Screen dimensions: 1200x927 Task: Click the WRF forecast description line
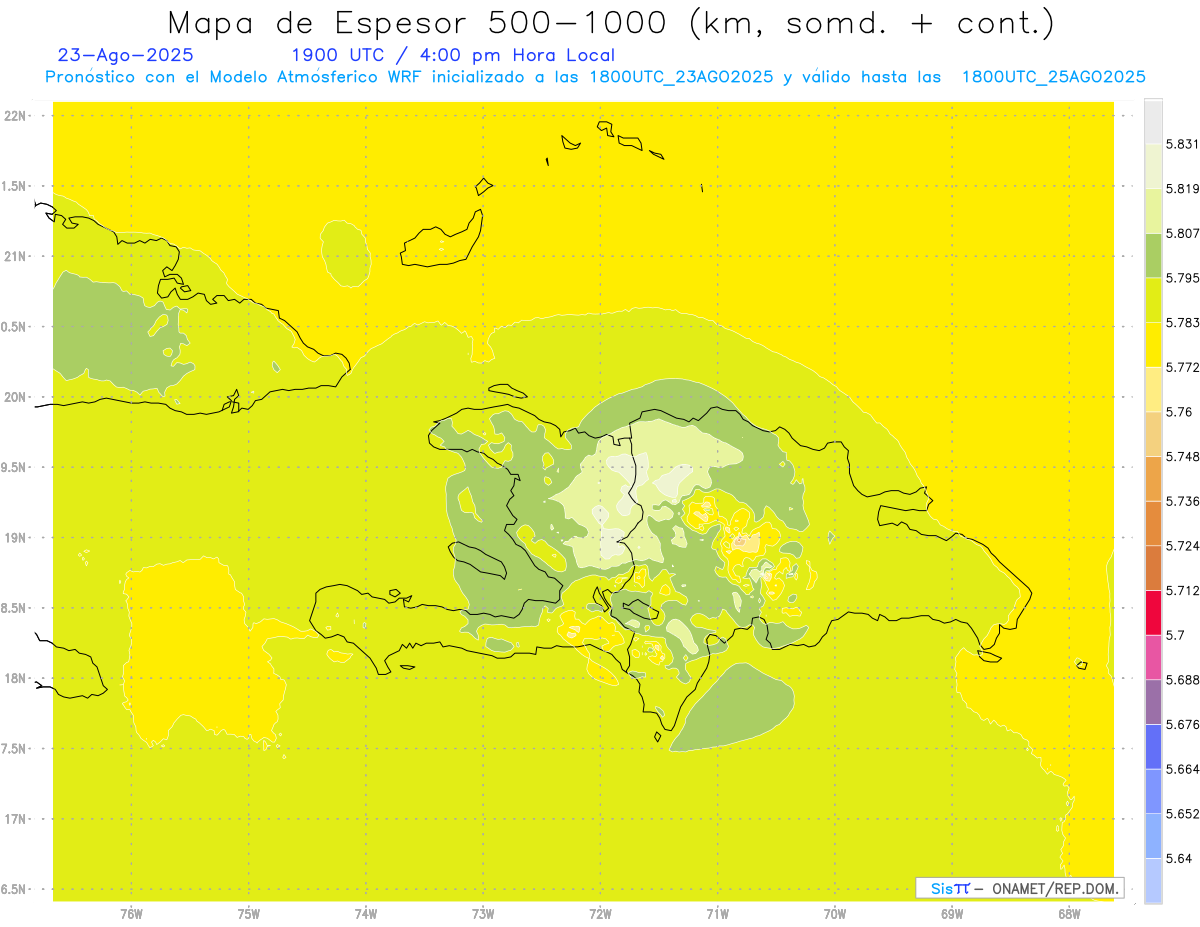(x=595, y=77)
